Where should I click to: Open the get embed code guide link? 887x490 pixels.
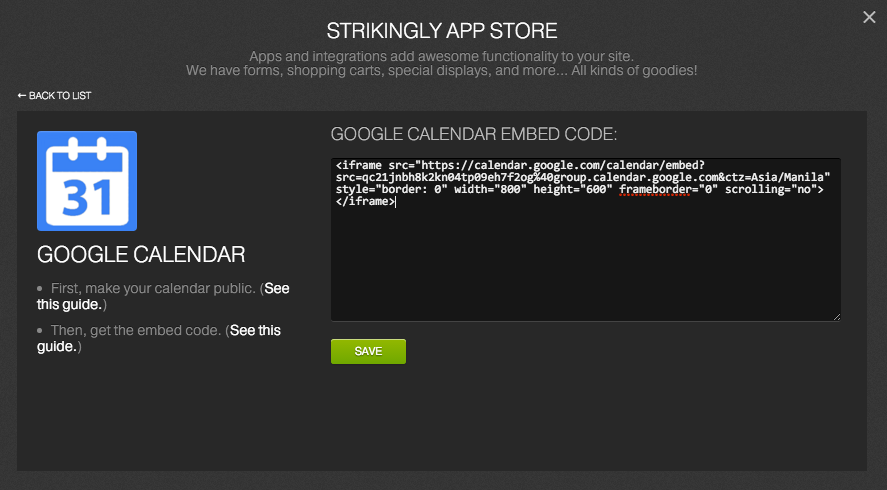click(158, 338)
